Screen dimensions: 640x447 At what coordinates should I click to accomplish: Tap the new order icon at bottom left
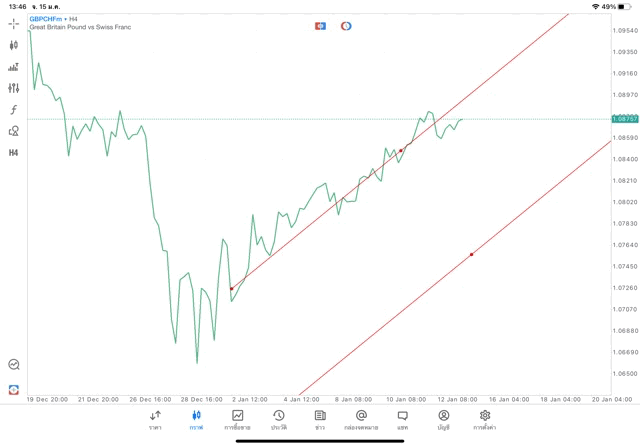tap(14, 389)
